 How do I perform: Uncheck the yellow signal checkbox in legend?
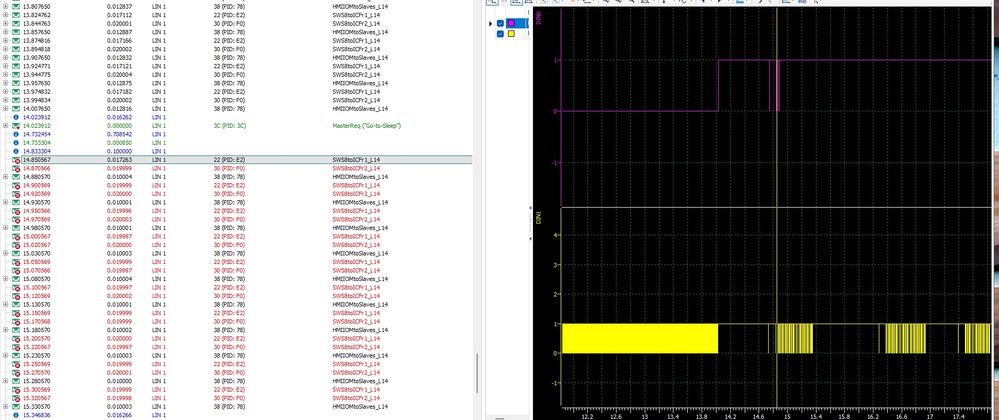tap(500, 34)
